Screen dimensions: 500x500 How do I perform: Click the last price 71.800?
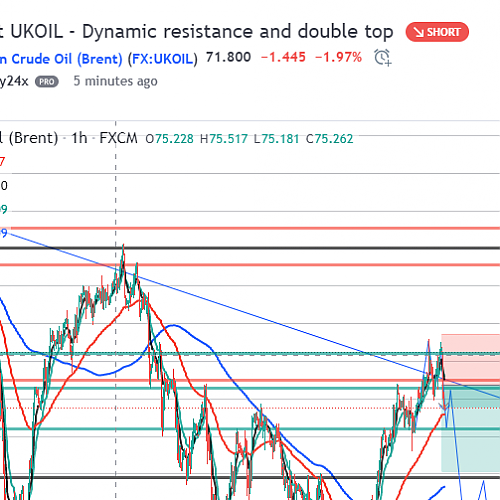click(x=228, y=57)
